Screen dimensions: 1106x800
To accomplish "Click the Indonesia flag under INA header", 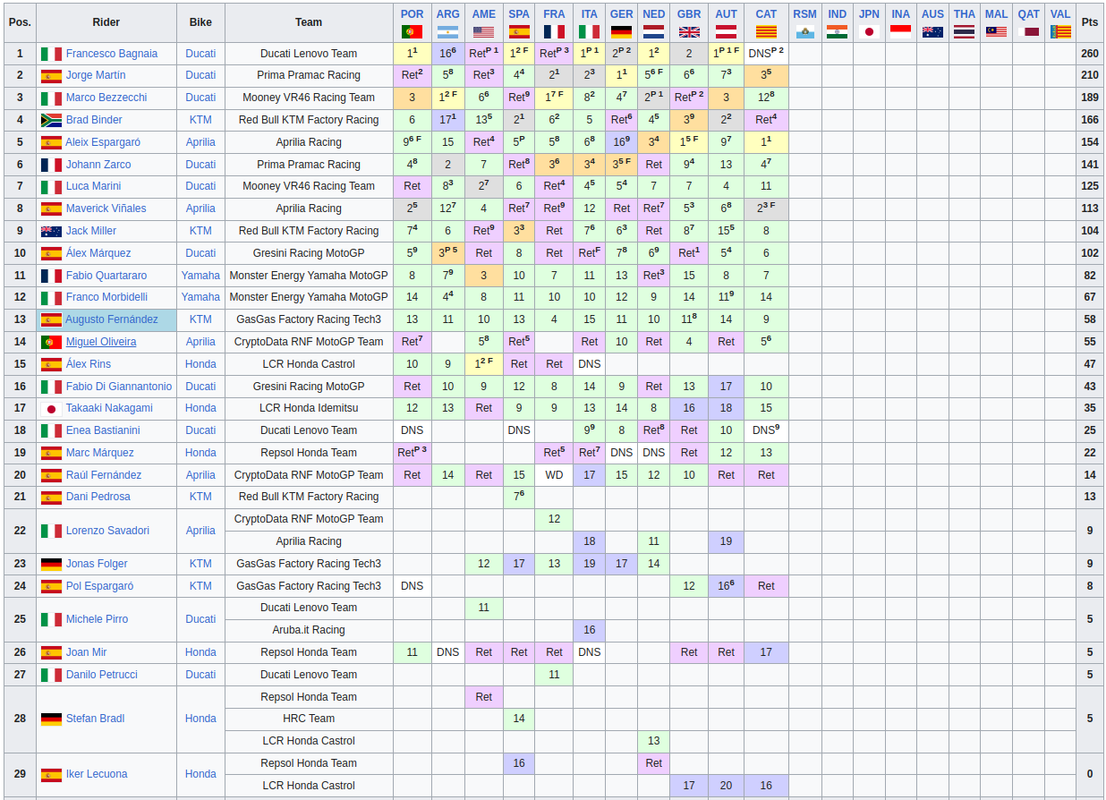I will coord(901,32).
